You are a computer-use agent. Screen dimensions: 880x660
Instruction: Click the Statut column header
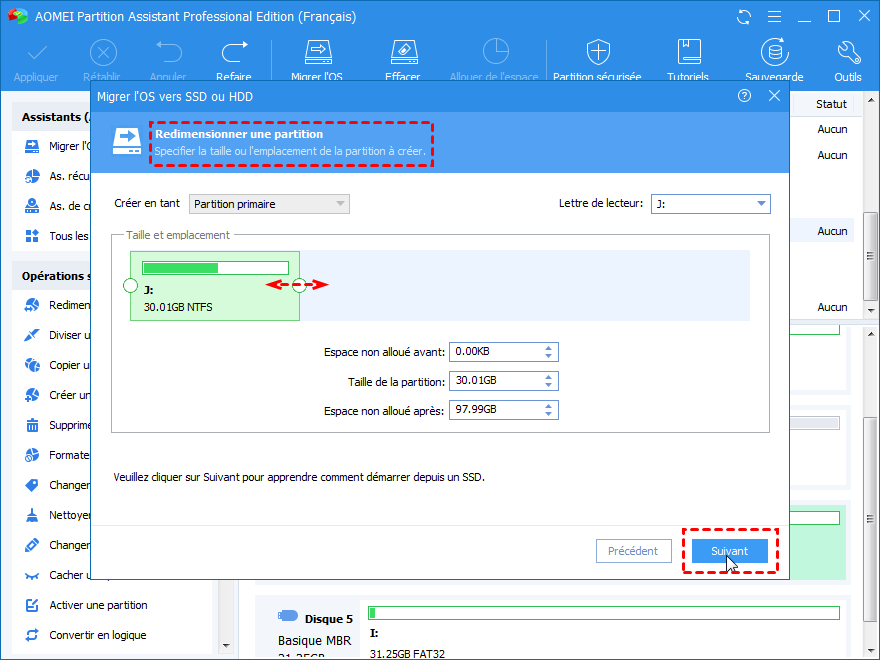pos(831,104)
